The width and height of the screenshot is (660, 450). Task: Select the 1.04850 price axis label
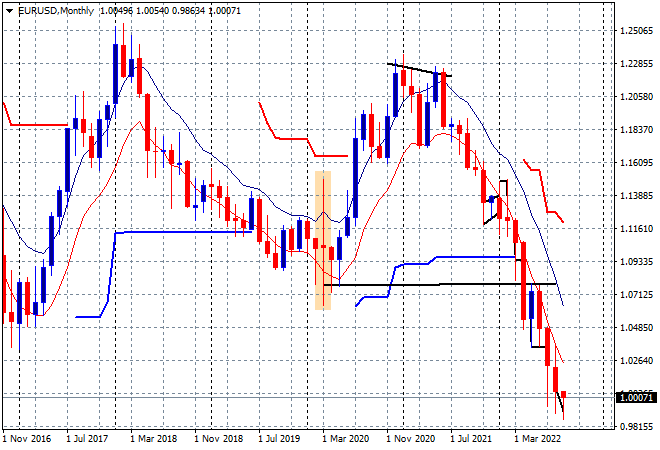637,328
